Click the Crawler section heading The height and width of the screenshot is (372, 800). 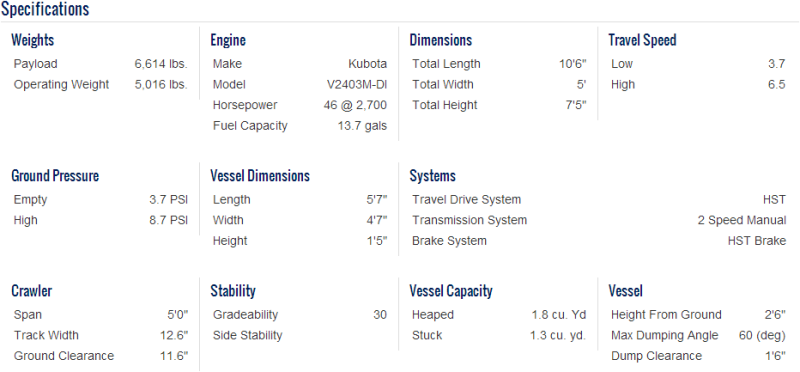coord(32,291)
